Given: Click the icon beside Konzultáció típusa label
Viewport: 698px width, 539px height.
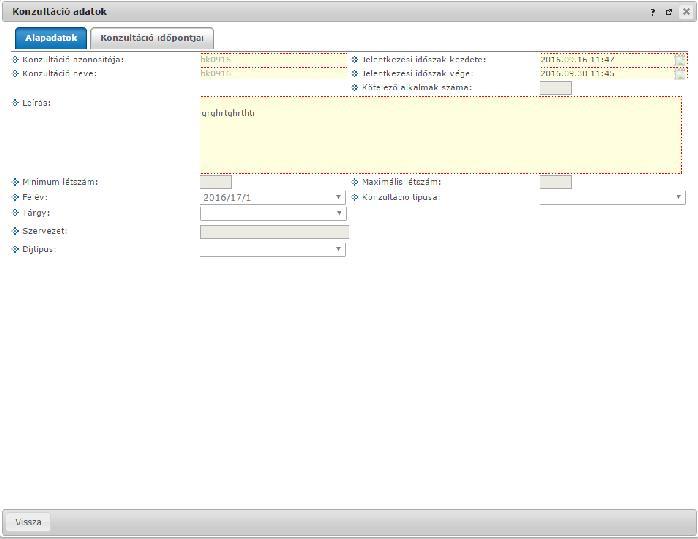Looking at the screenshot, I should point(355,197).
